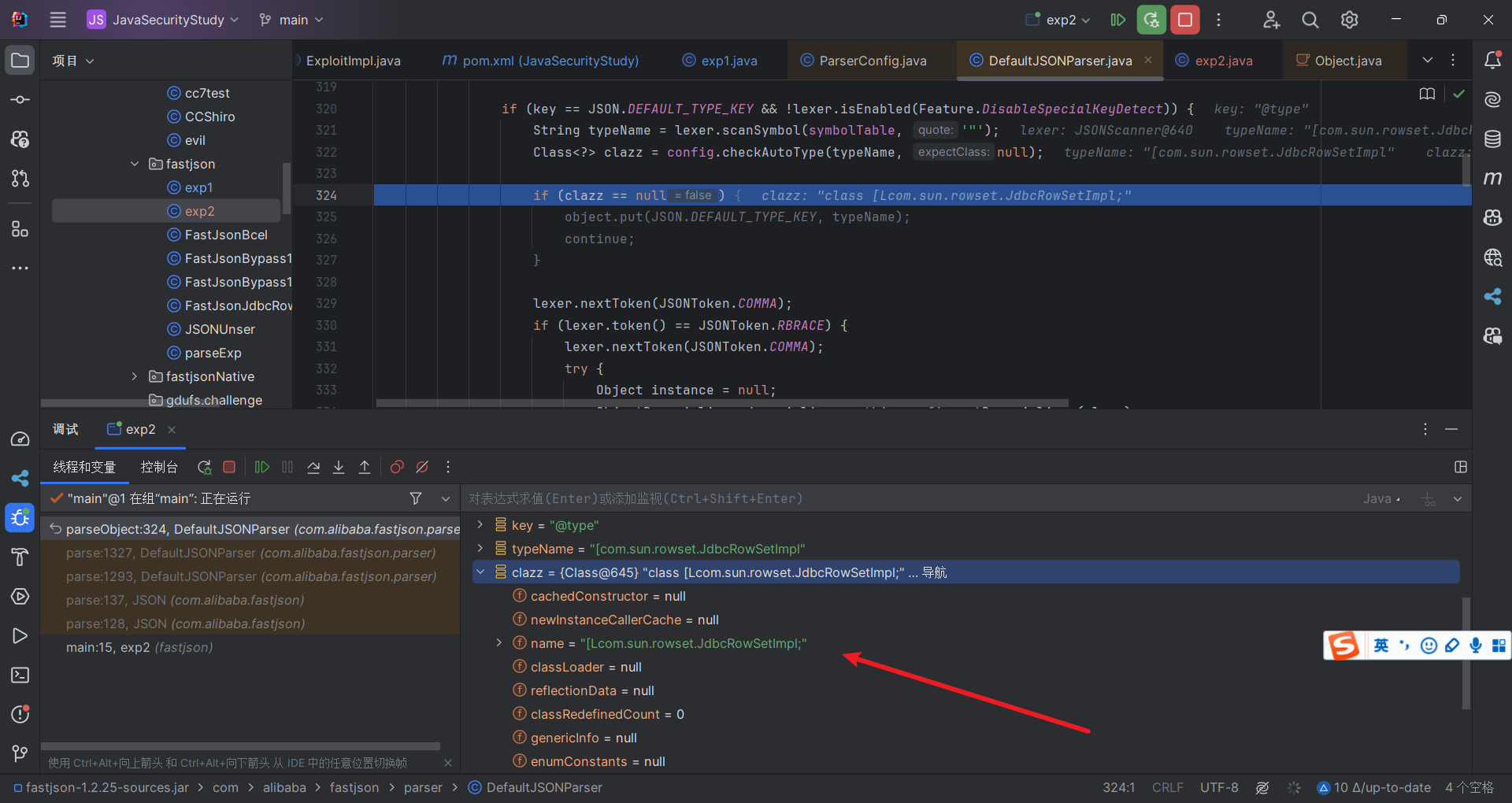
Task: Expand the fastjsonNative folder
Action: click(x=135, y=376)
